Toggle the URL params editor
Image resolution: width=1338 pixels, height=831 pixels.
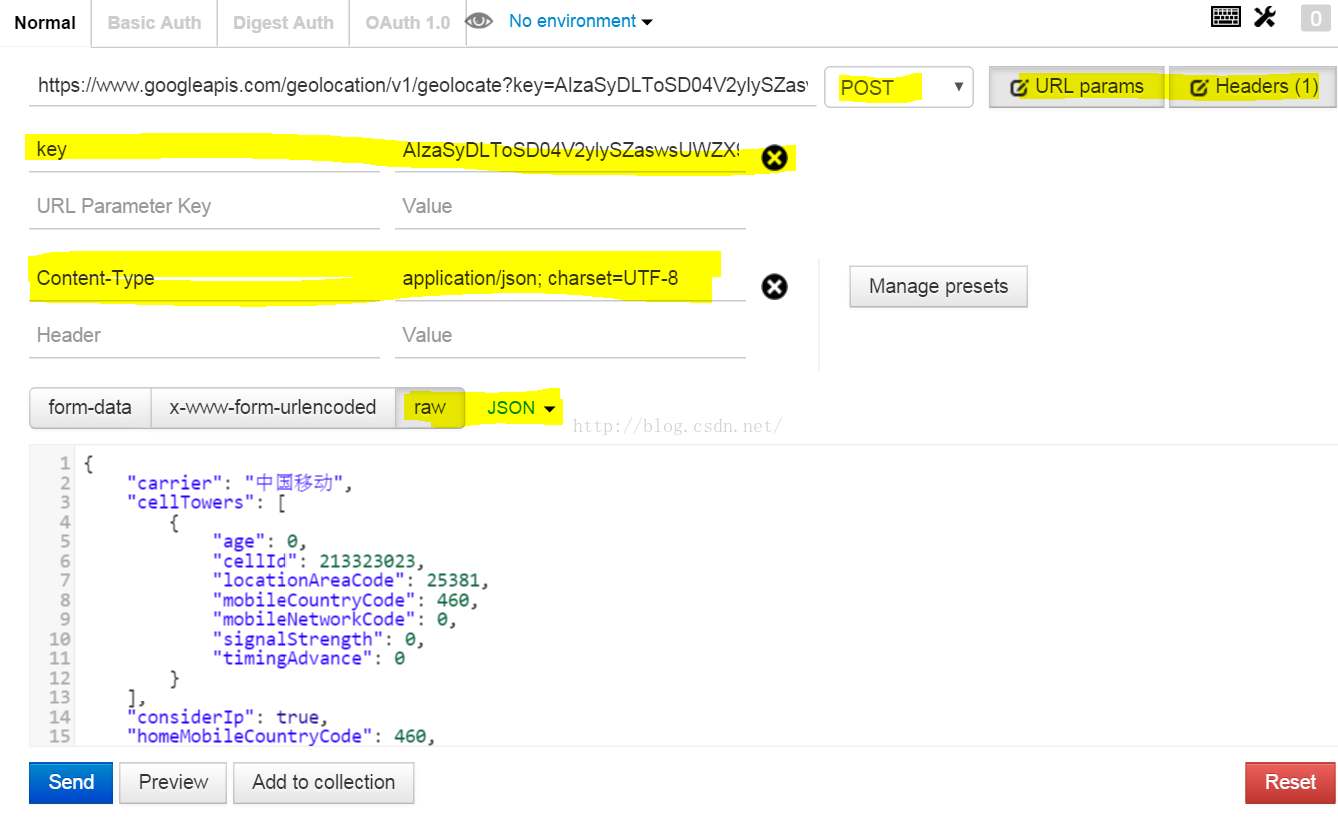[x=1077, y=87]
